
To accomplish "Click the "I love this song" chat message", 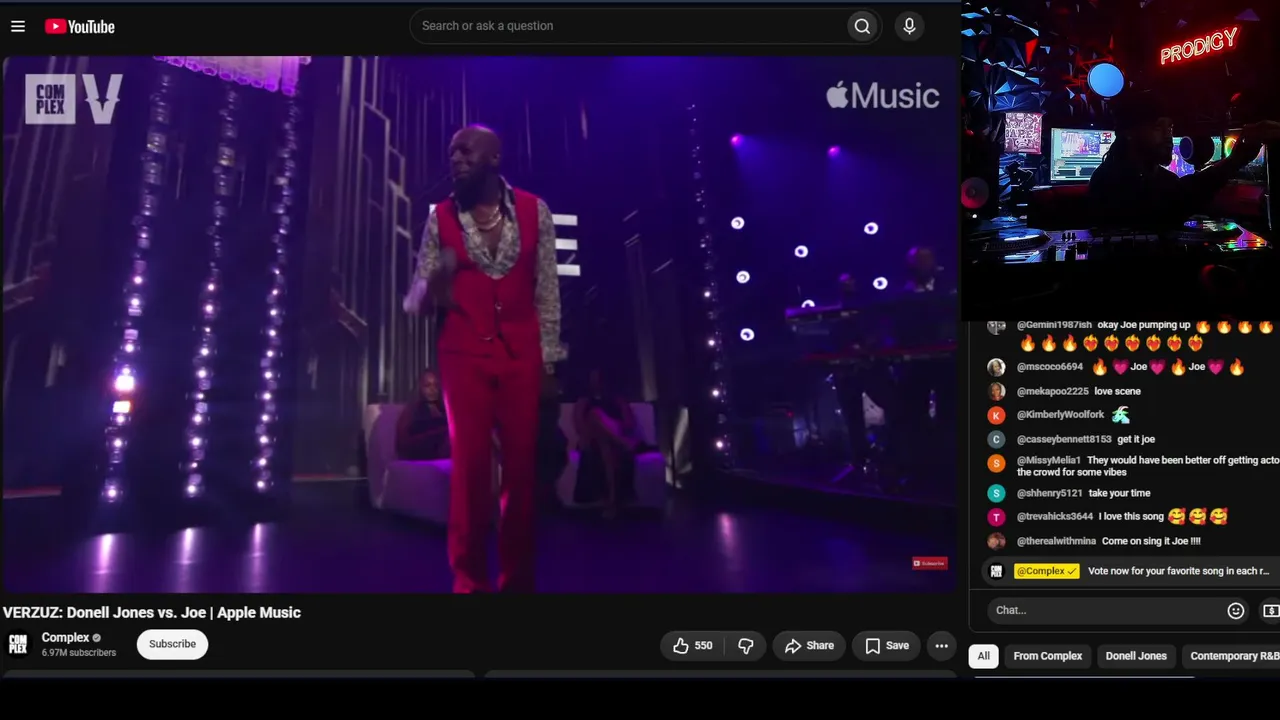I will [1131, 517].
